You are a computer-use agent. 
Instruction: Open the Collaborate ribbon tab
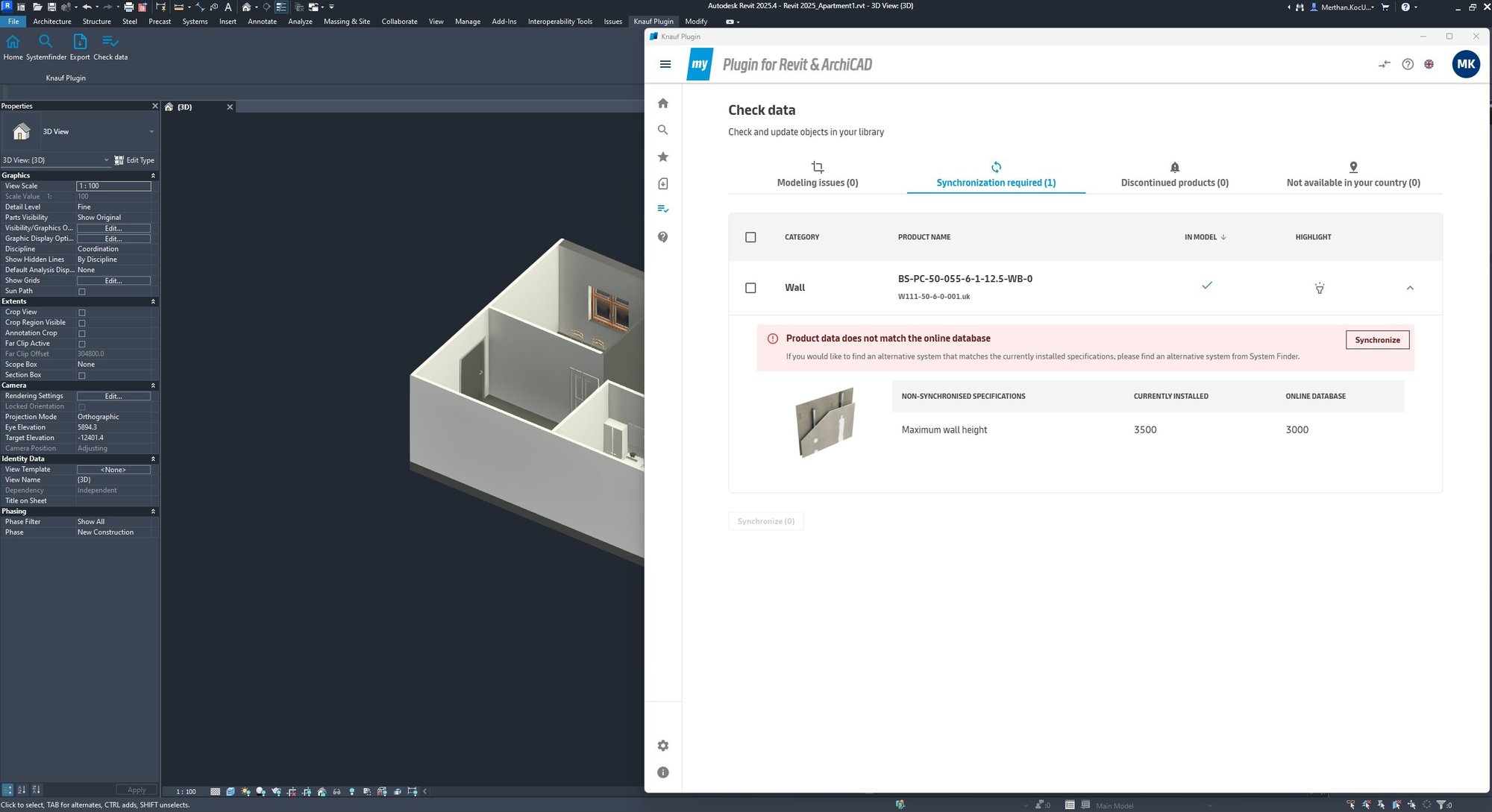(399, 22)
